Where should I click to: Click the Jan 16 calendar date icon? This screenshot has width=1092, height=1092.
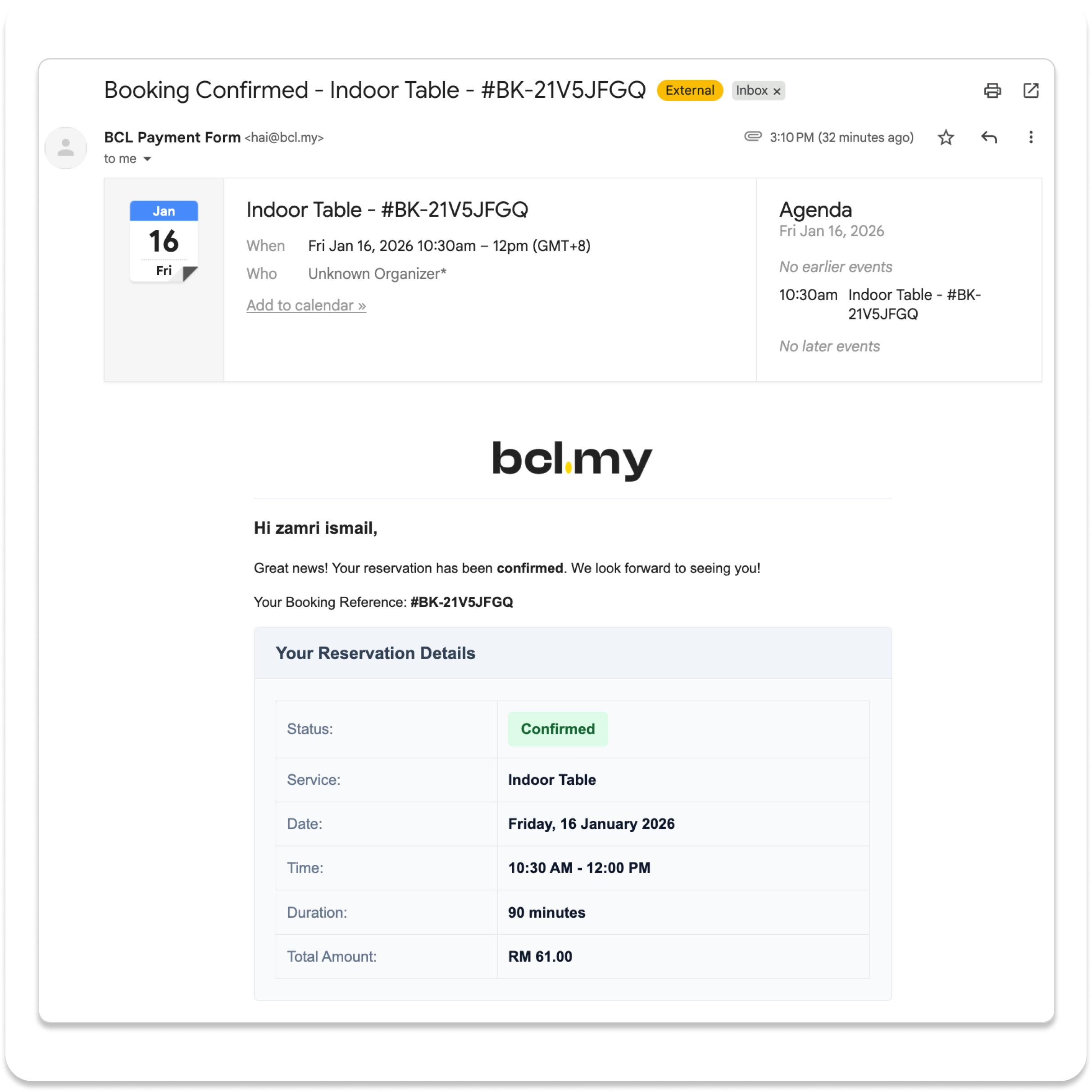coord(164,241)
